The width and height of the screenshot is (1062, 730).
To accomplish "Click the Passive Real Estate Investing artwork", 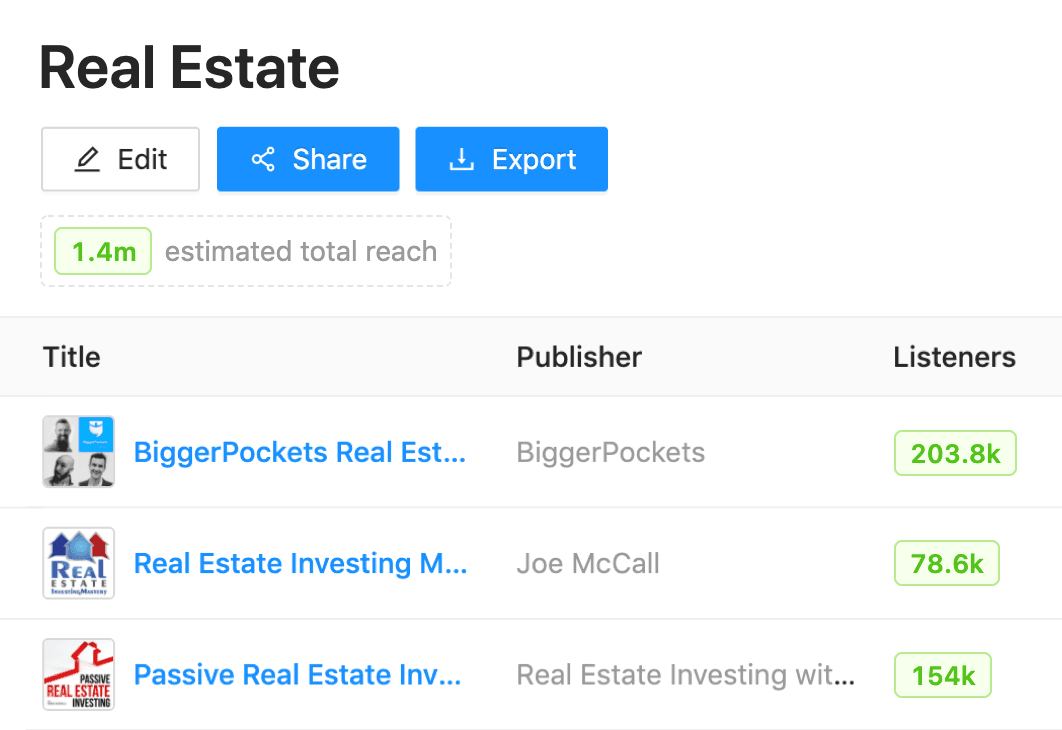I will click(x=78, y=674).
